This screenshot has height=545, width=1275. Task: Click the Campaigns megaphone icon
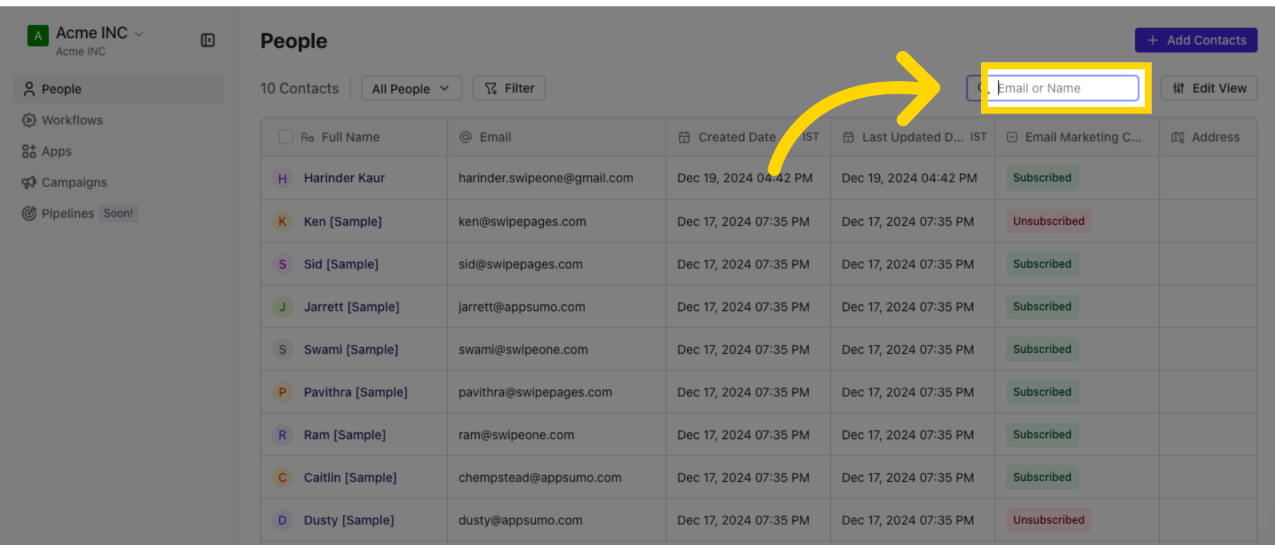point(29,183)
